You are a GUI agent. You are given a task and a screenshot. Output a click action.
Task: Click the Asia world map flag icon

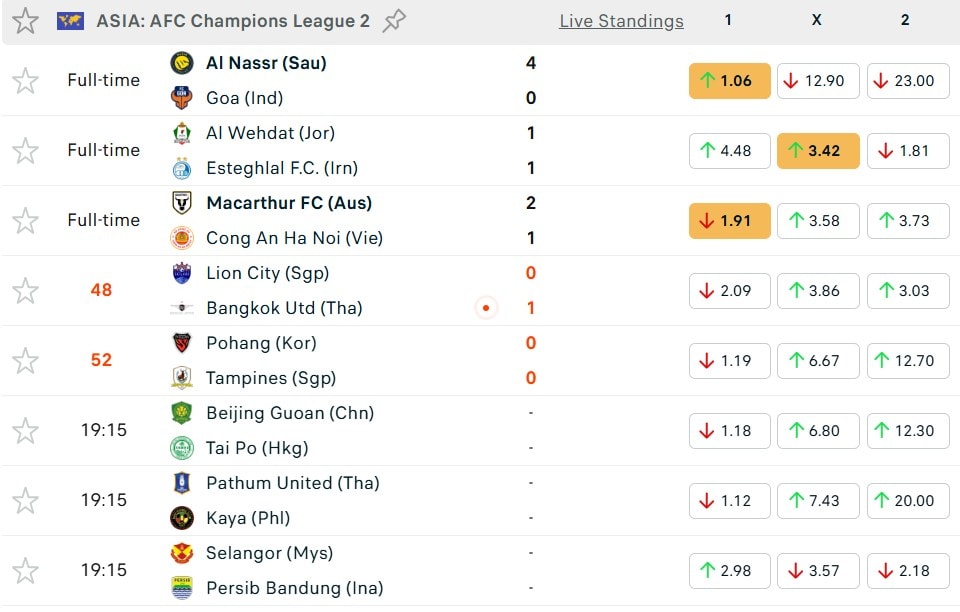click(x=70, y=21)
